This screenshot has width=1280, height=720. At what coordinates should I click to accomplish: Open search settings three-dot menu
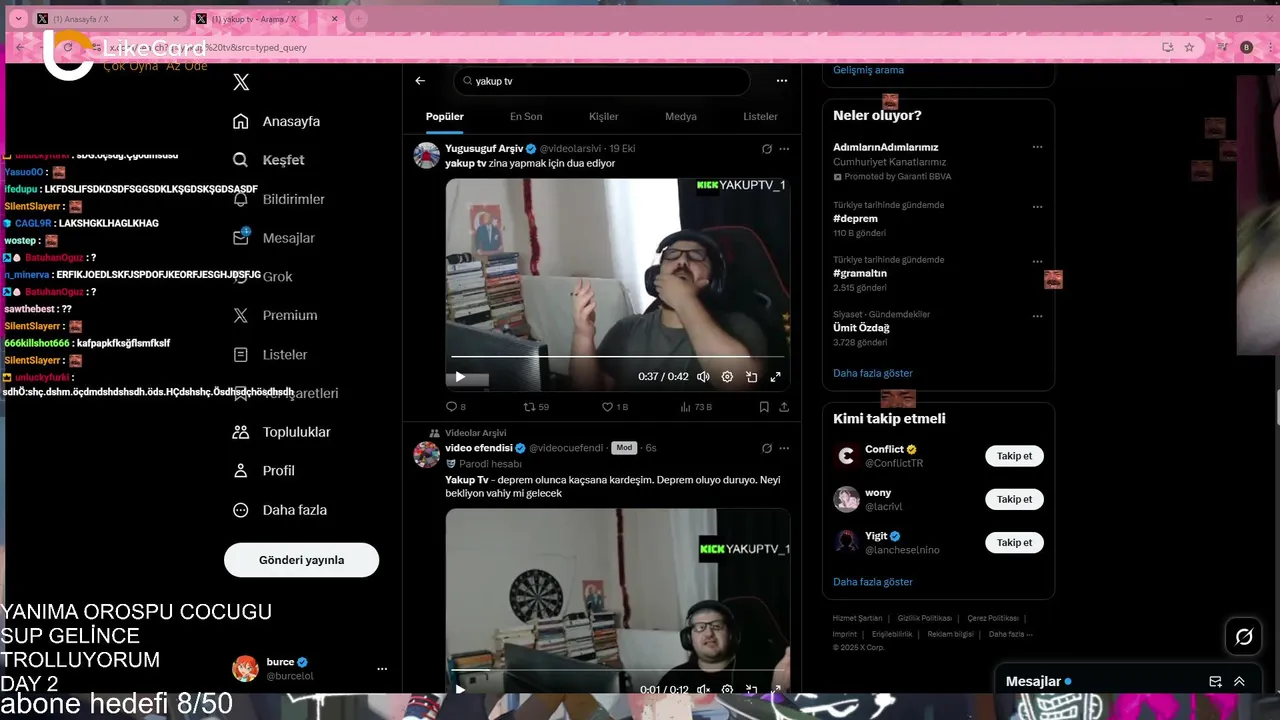click(x=781, y=81)
